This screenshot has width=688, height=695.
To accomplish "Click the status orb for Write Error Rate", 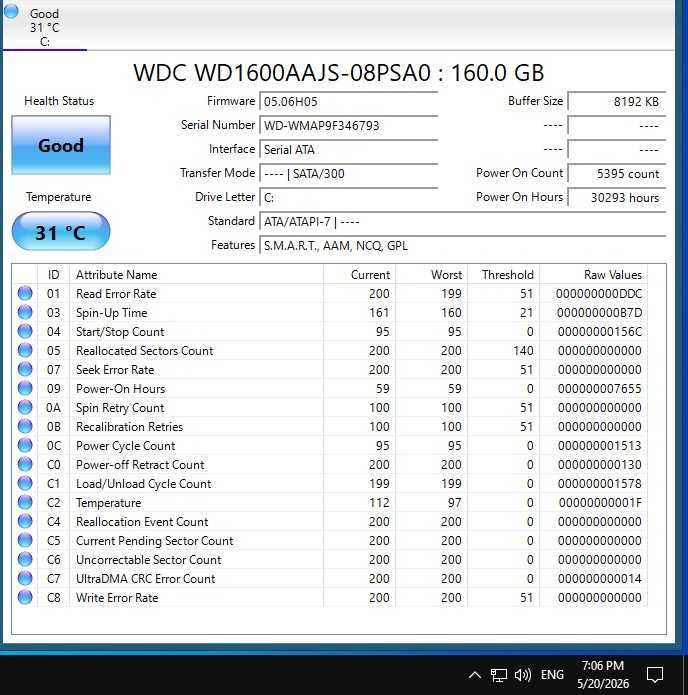I will tap(25, 597).
